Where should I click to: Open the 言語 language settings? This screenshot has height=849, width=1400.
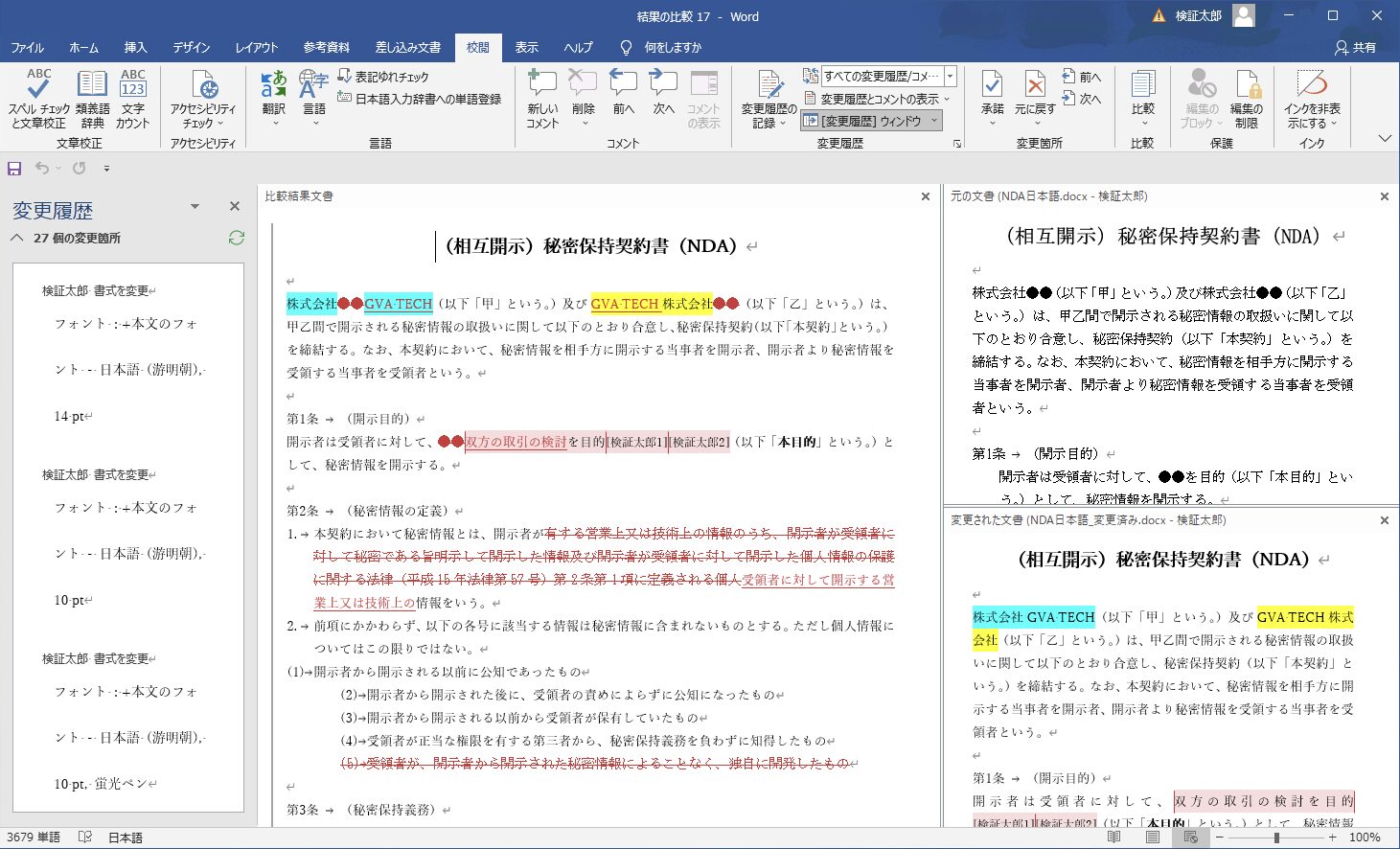click(x=314, y=99)
